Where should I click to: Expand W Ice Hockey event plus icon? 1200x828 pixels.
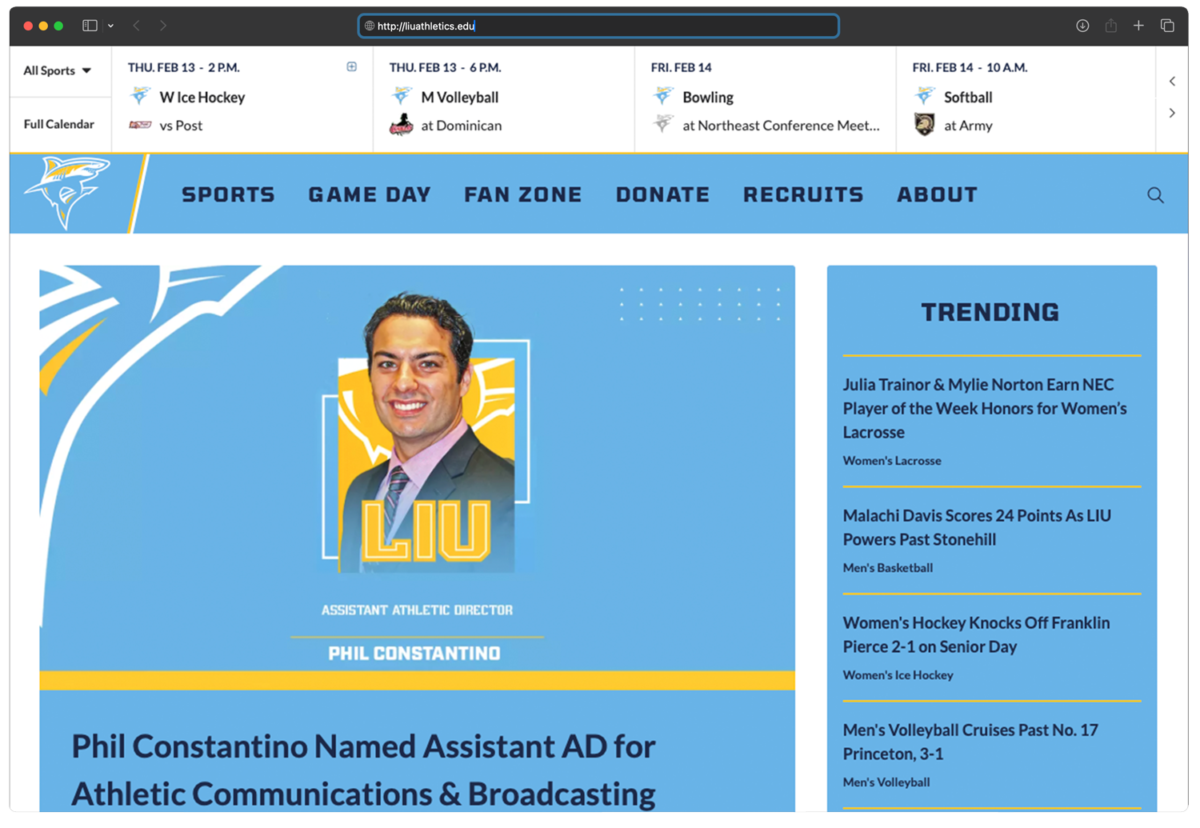point(352,67)
